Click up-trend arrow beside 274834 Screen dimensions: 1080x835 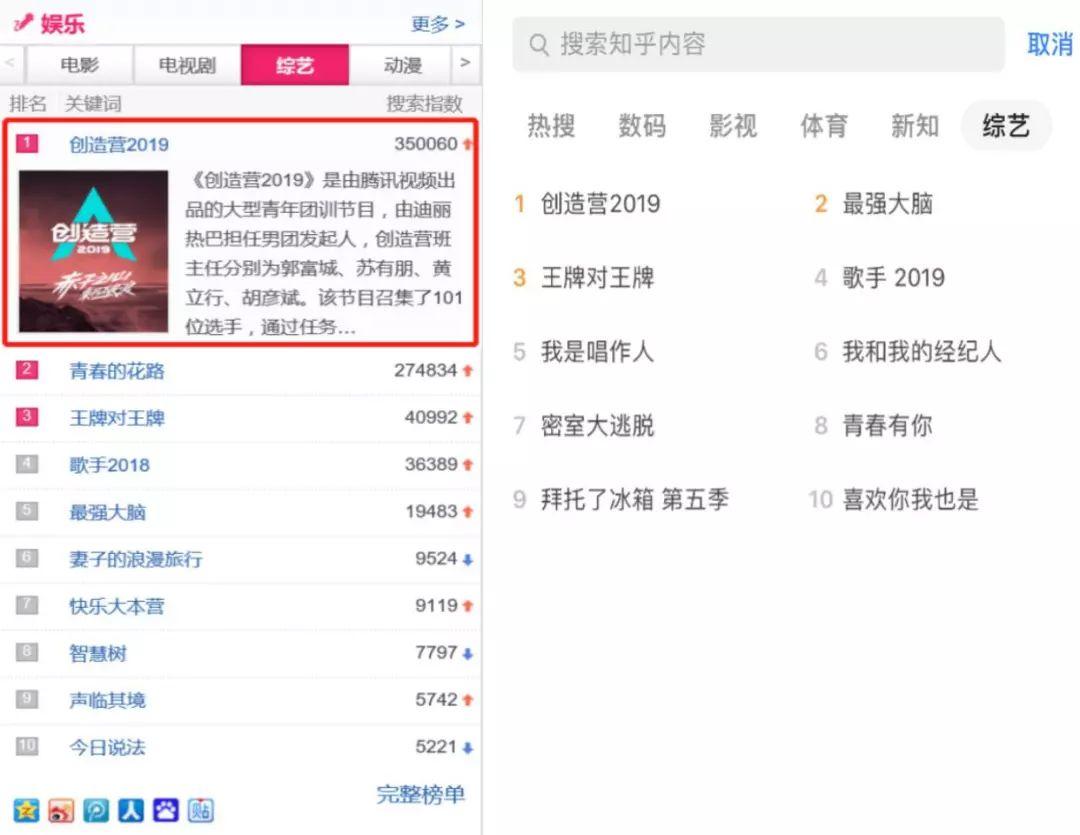[x=468, y=371]
